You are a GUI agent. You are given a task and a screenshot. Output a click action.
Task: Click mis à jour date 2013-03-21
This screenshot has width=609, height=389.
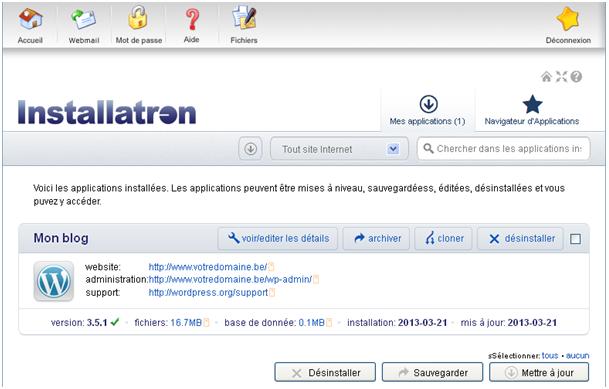(x=532, y=323)
